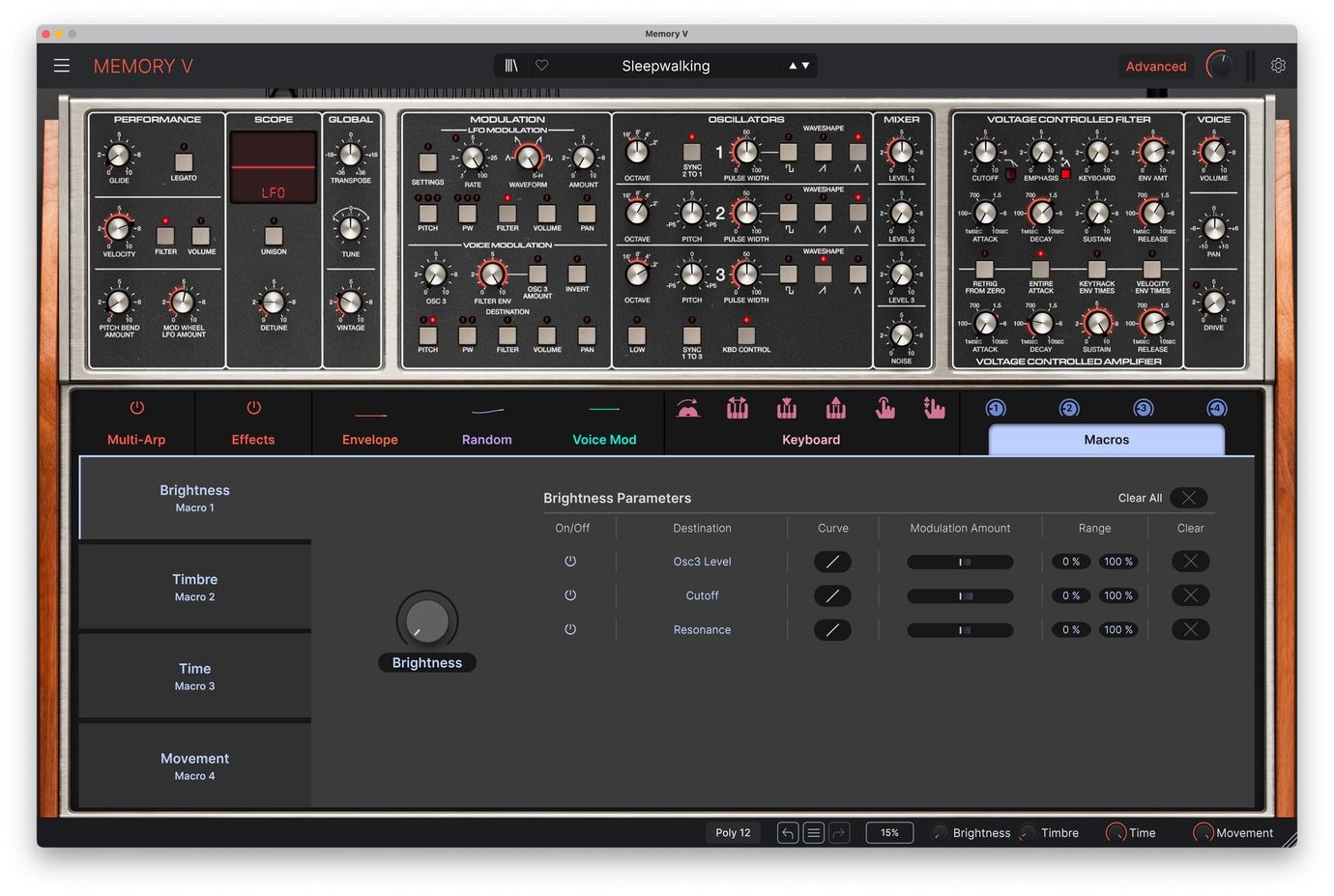Viewport: 1334px width, 896px height.
Task: Toggle the Resonance row power button
Action: pyautogui.click(x=570, y=630)
